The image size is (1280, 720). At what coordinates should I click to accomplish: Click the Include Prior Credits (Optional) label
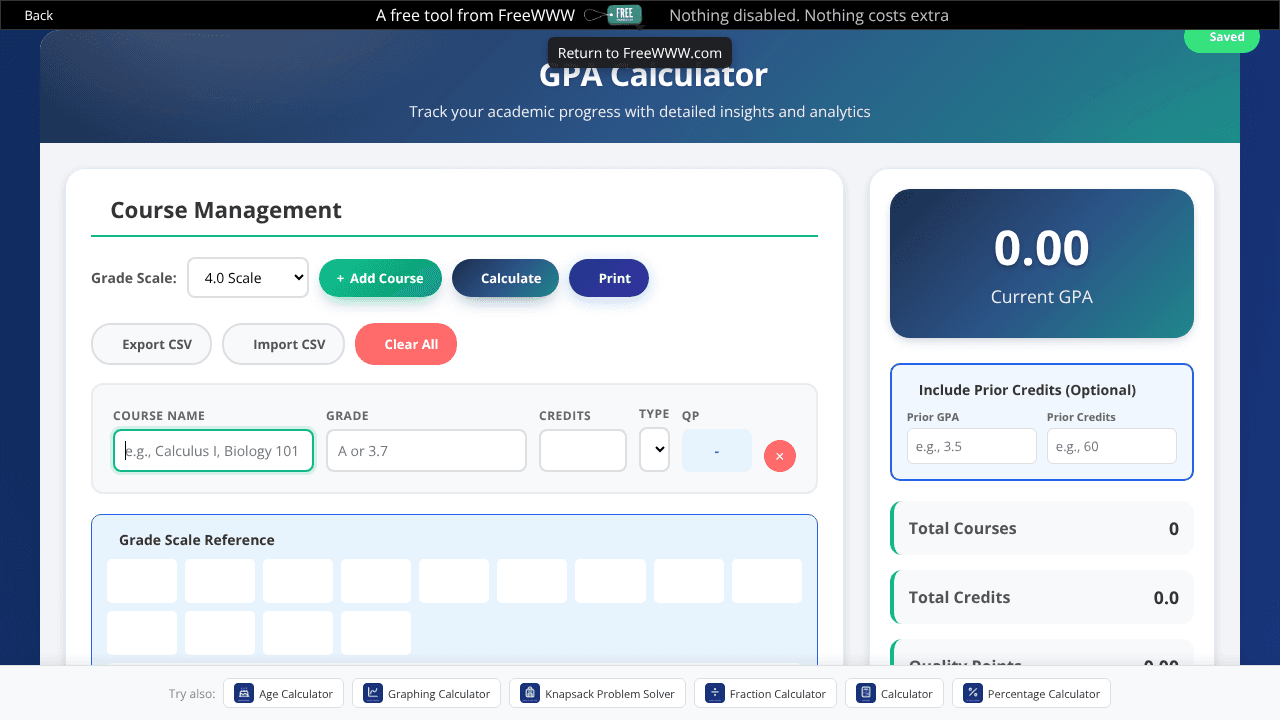coord(1027,390)
